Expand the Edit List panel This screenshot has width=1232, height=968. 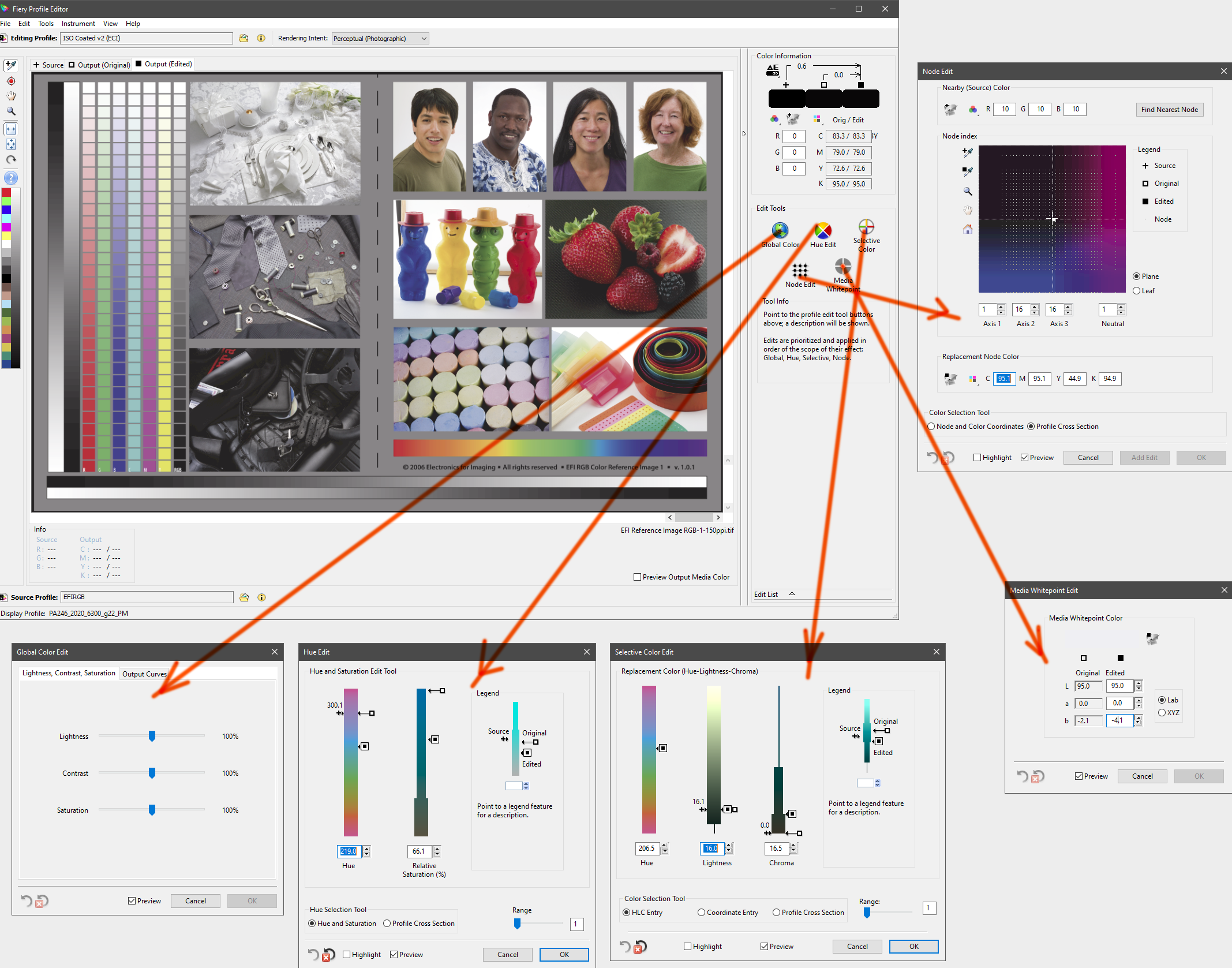(792, 594)
